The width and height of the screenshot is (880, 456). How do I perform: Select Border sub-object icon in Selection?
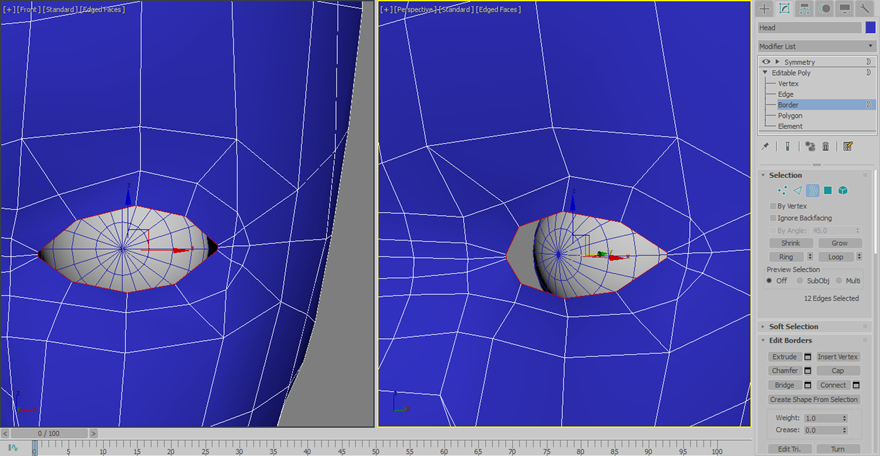click(x=813, y=191)
